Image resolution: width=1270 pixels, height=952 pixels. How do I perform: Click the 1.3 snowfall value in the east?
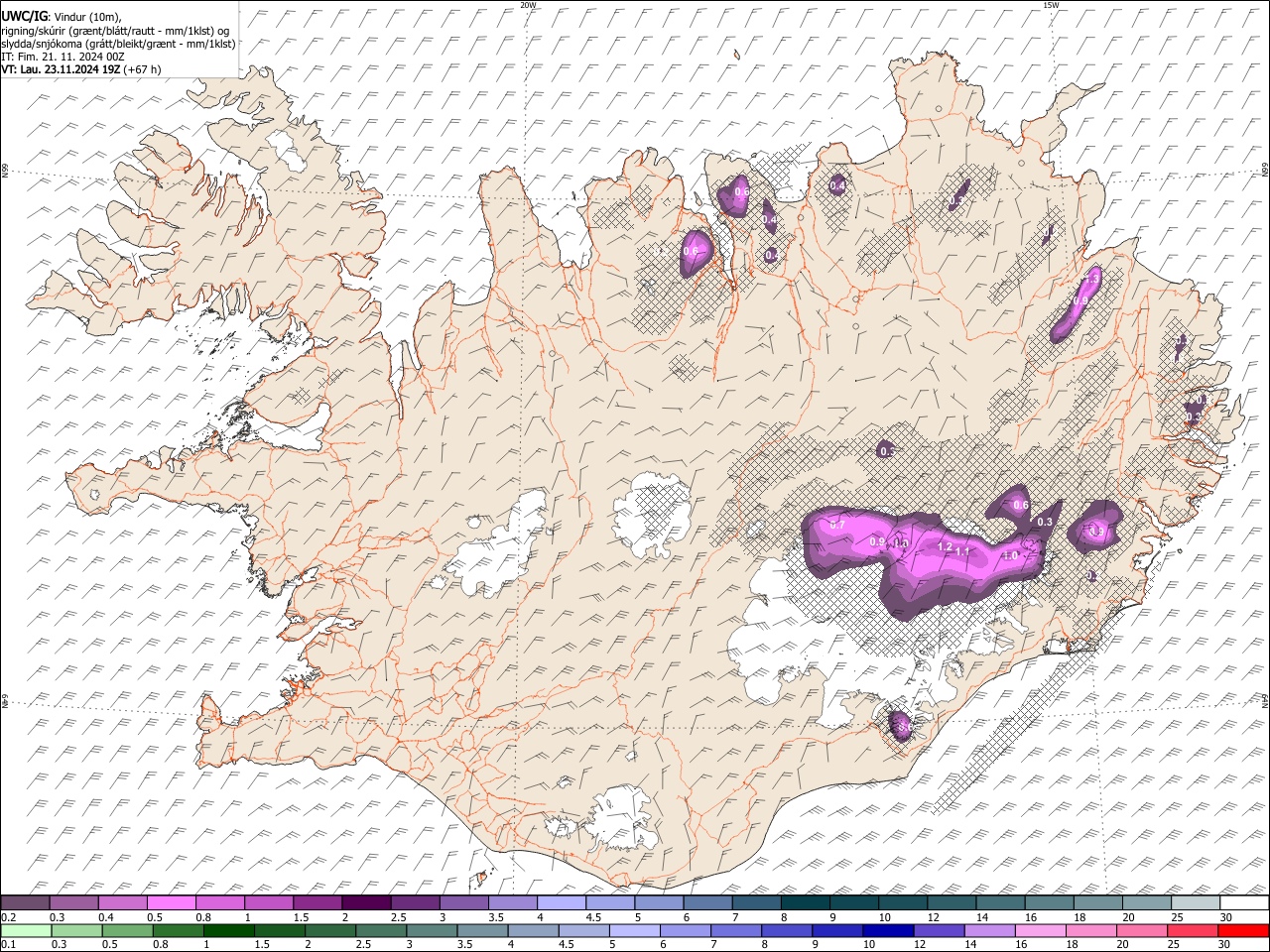[x=1091, y=282]
